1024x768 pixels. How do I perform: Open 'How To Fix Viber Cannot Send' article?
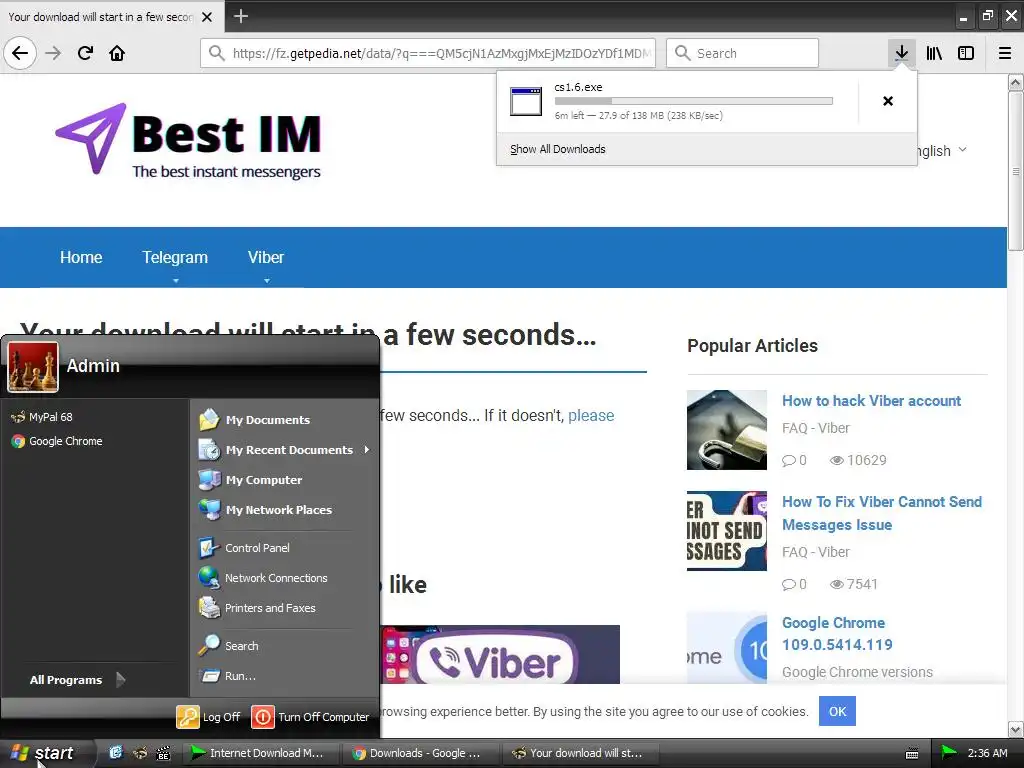(x=882, y=513)
